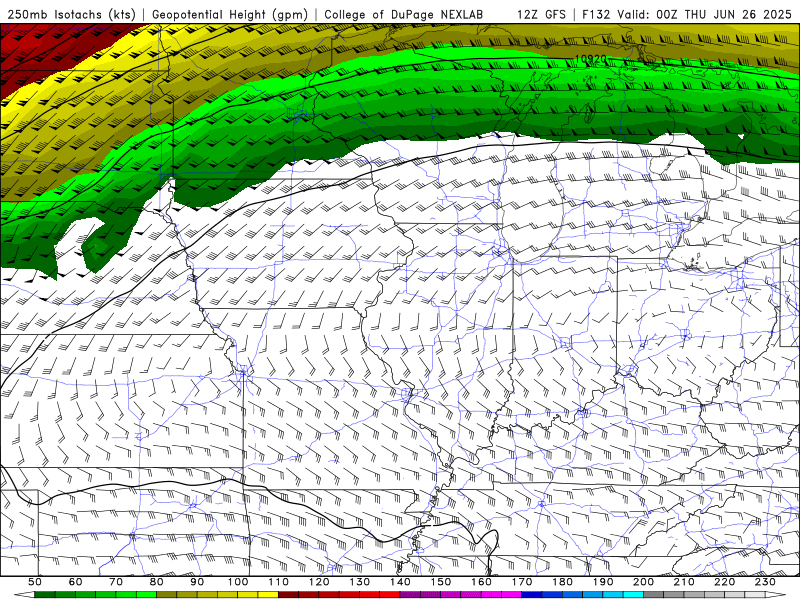Click the '60' value on color scale

pos(75,582)
